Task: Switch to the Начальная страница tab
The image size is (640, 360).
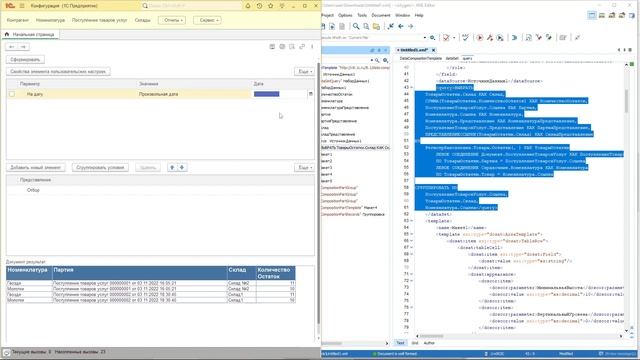Action: [x=30, y=35]
